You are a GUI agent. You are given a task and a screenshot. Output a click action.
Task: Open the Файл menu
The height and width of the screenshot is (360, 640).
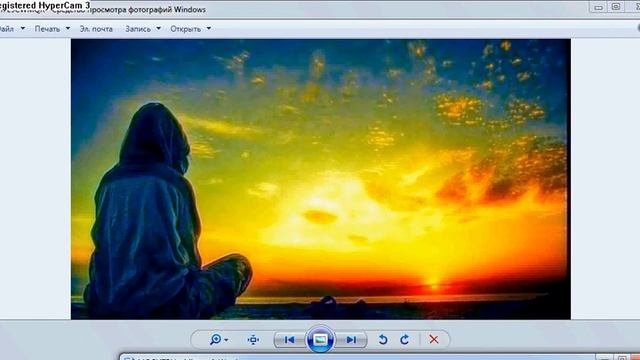click(7, 29)
